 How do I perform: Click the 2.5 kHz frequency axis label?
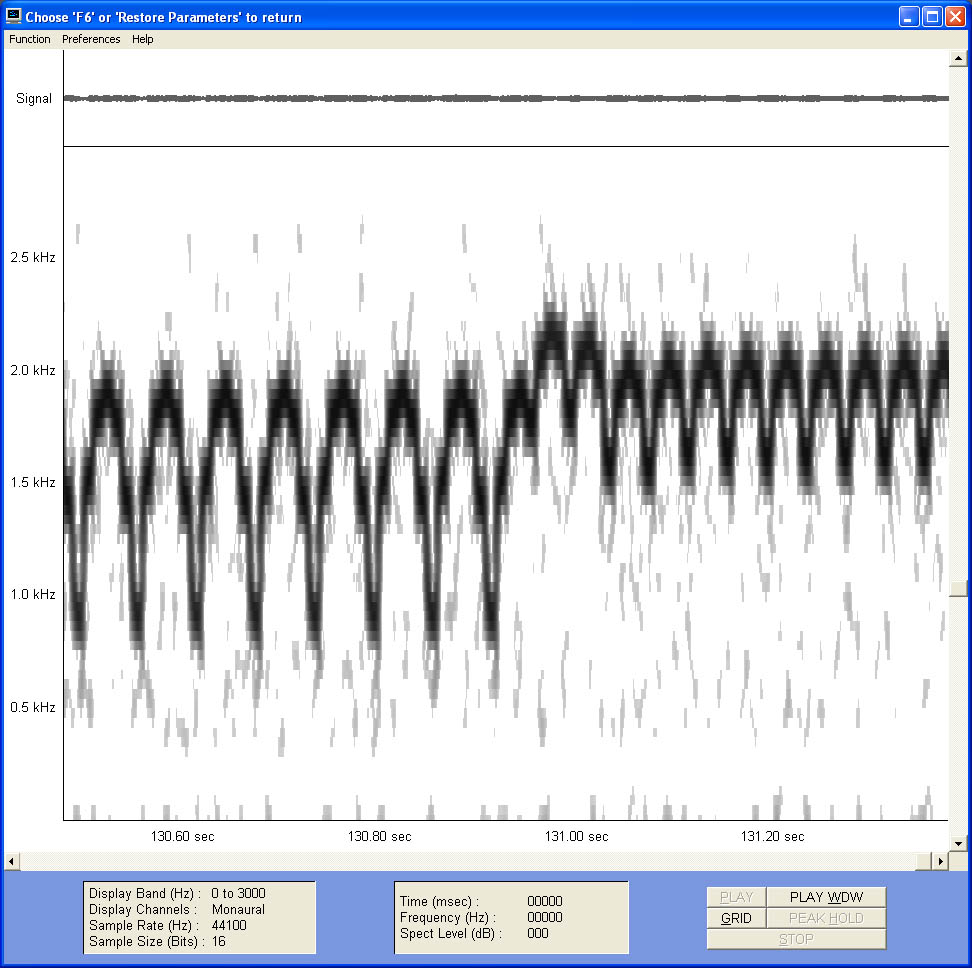(x=33, y=257)
